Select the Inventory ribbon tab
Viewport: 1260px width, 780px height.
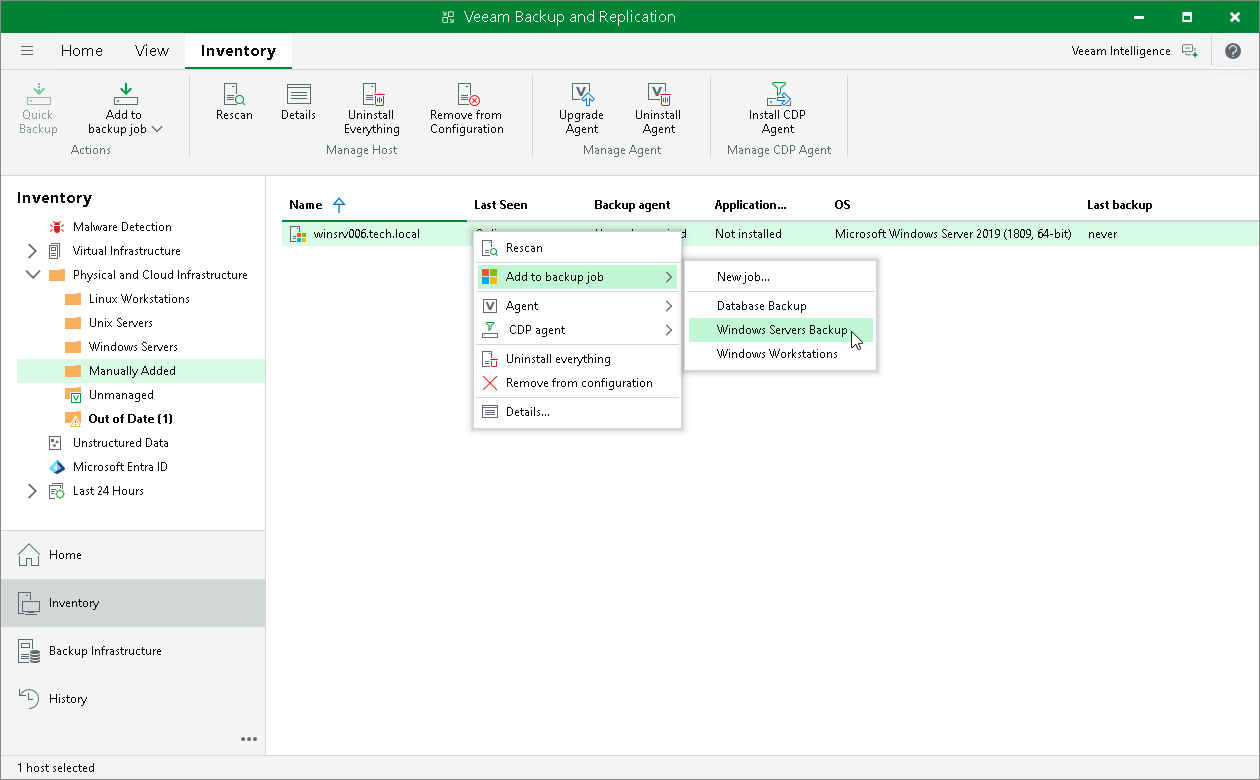[238, 51]
